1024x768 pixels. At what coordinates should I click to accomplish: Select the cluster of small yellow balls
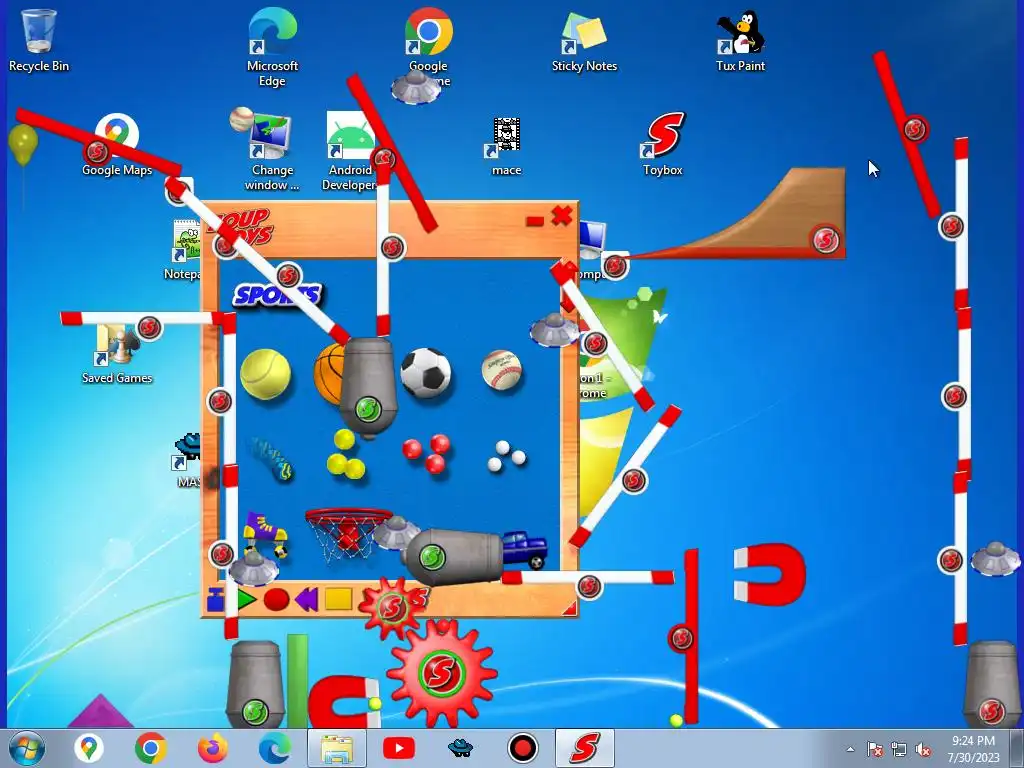tap(345, 455)
